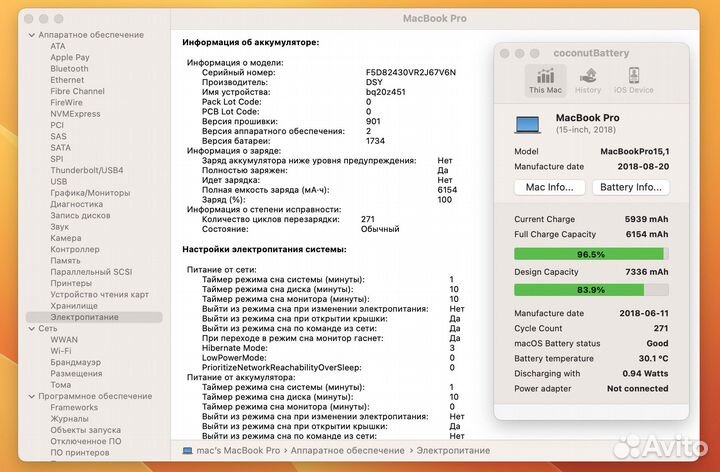Select Frameworks in the sidebar
This screenshot has height=472, width=720.
[x=74, y=407]
